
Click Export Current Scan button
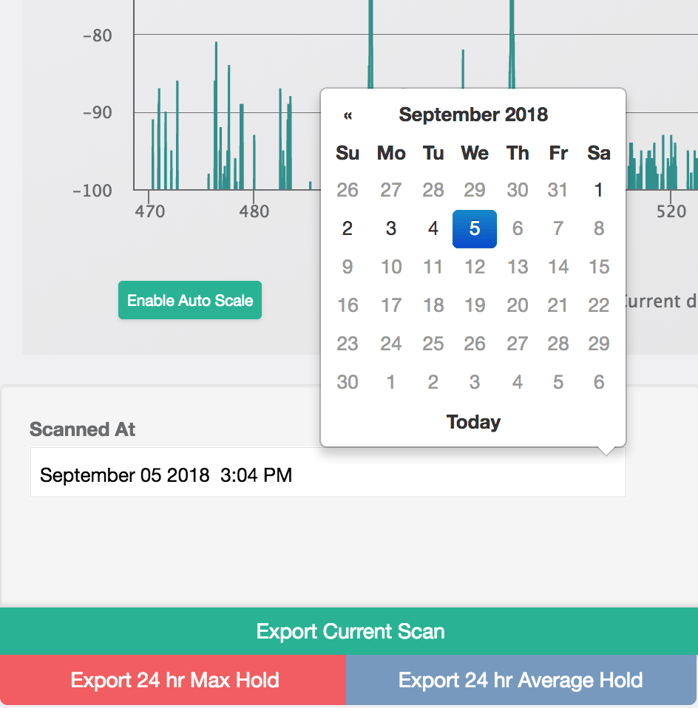point(349,631)
